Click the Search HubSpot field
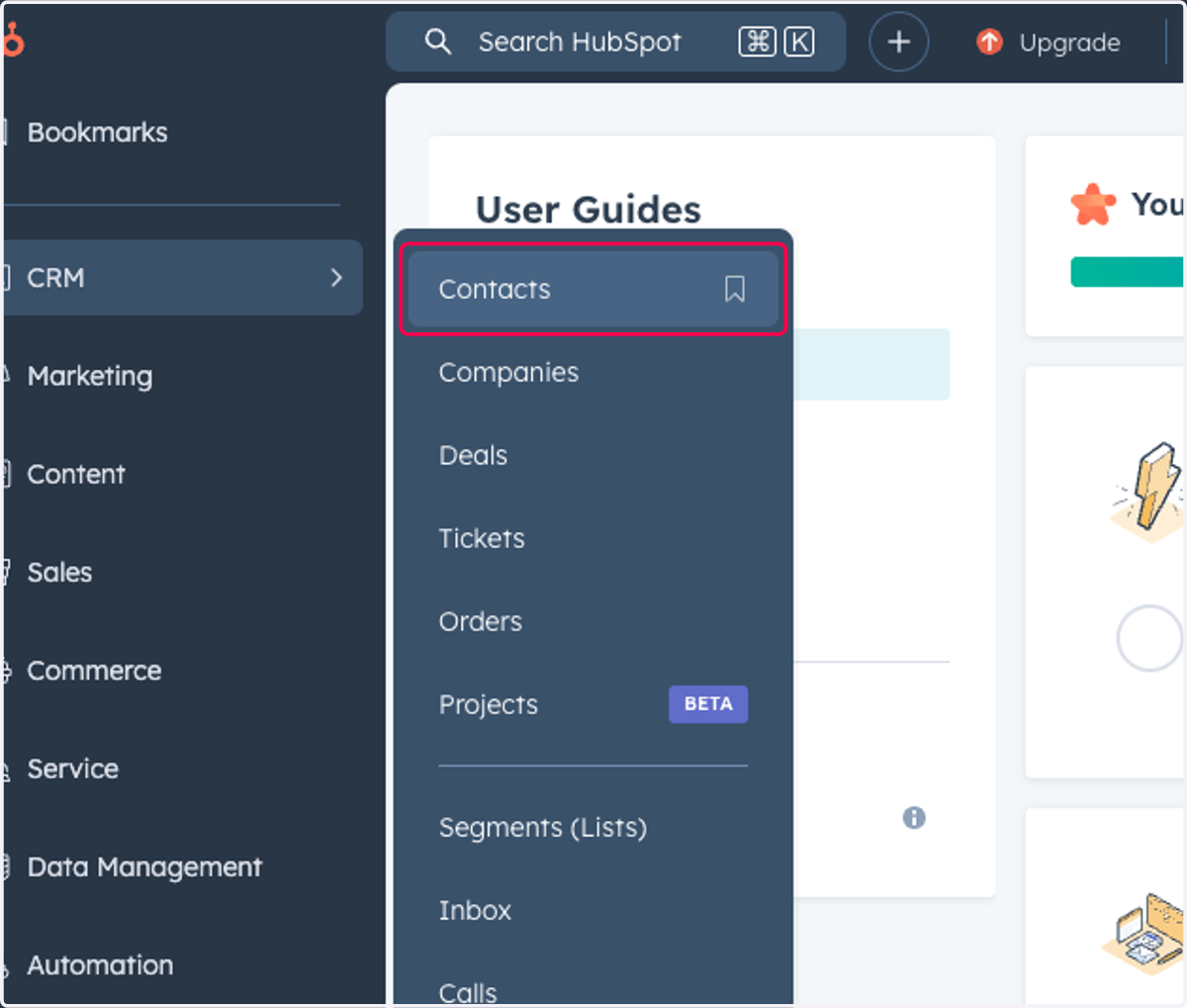Viewport: 1187px width, 1008px height. (x=615, y=42)
